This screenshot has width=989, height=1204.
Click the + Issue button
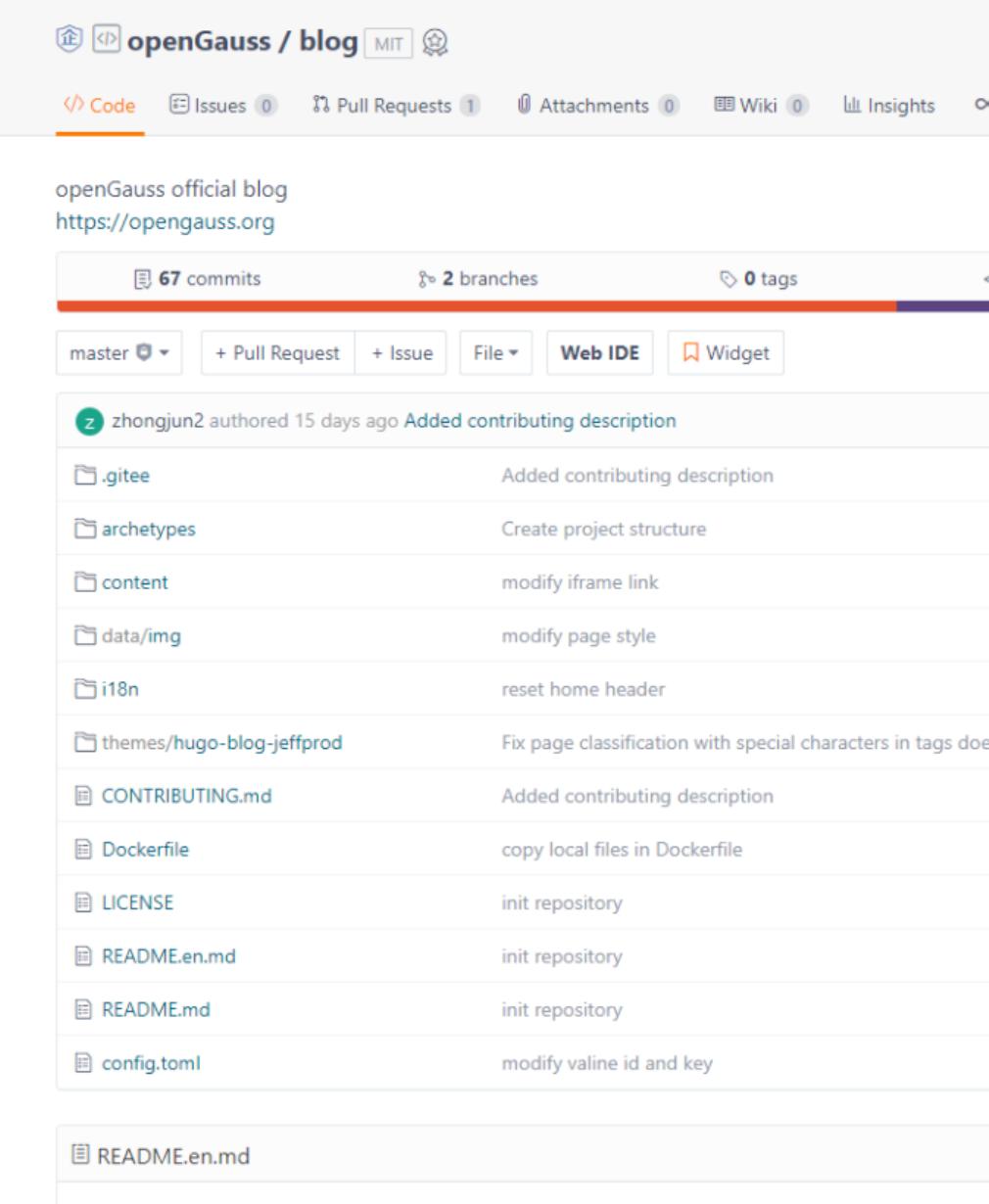tap(401, 352)
